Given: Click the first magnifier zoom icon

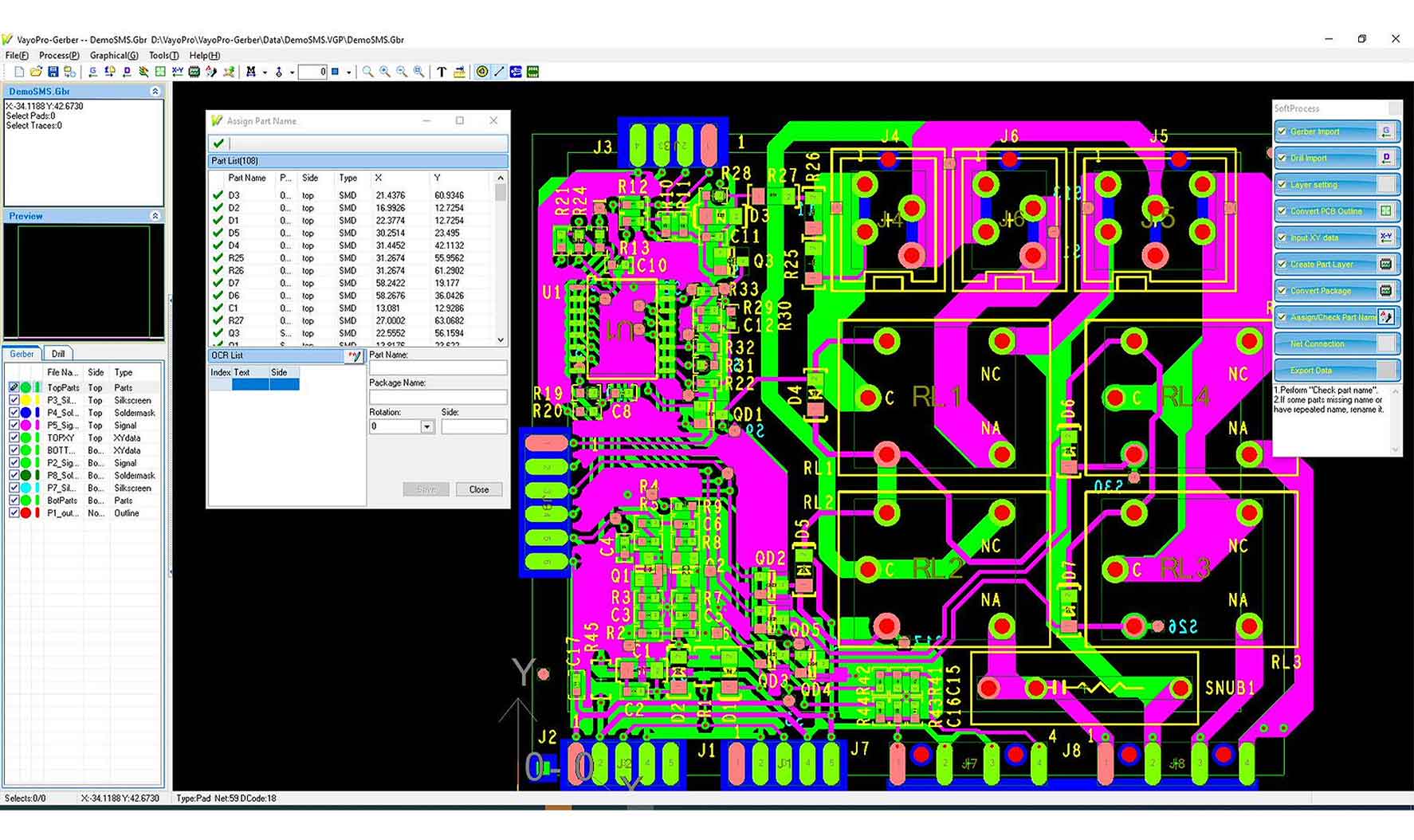Looking at the screenshot, I should point(367,72).
